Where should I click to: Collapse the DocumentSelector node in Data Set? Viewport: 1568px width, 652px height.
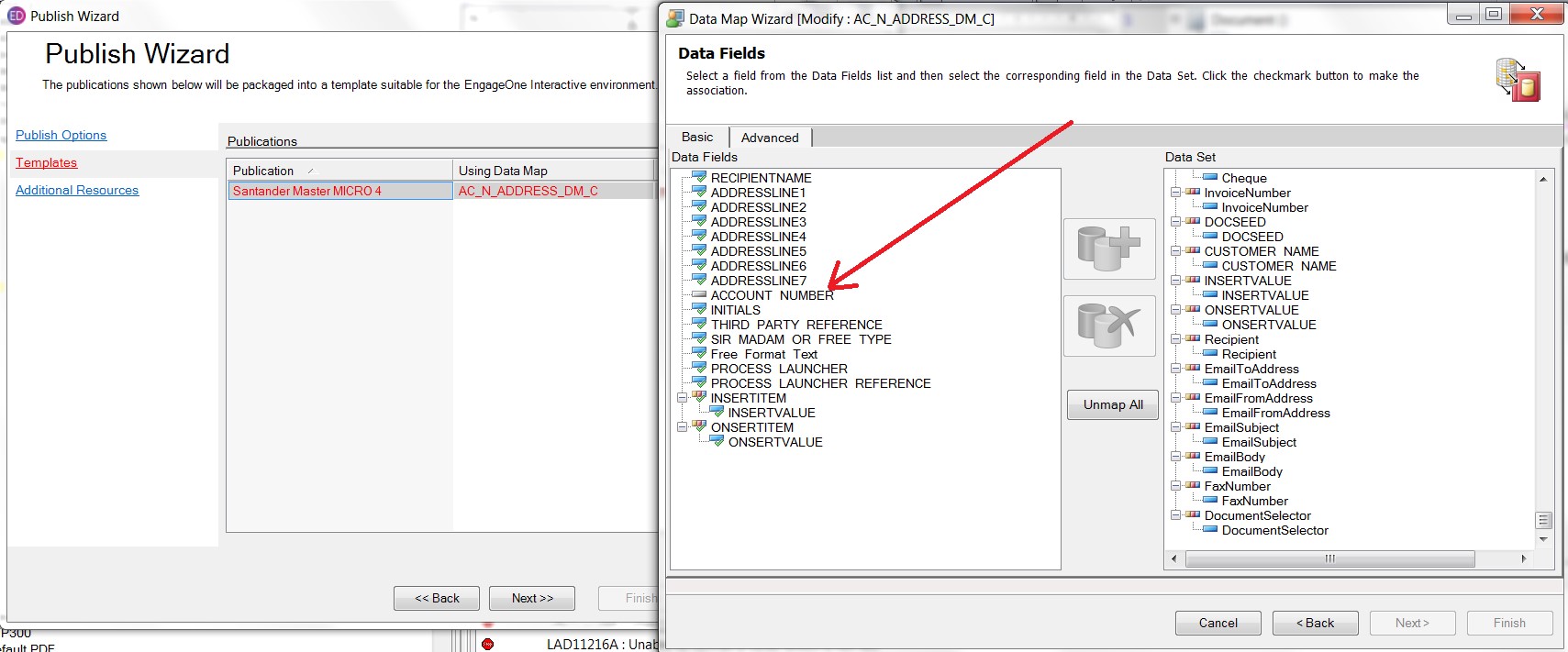(1175, 515)
